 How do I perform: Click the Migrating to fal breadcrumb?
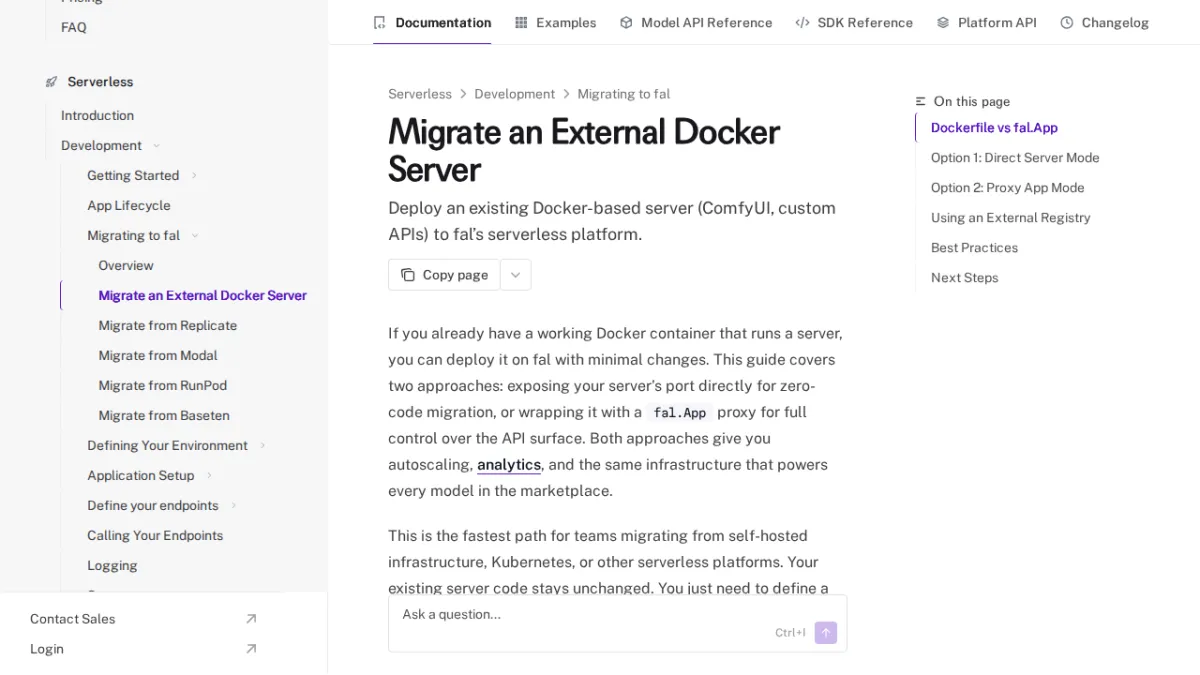(x=624, y=94)
